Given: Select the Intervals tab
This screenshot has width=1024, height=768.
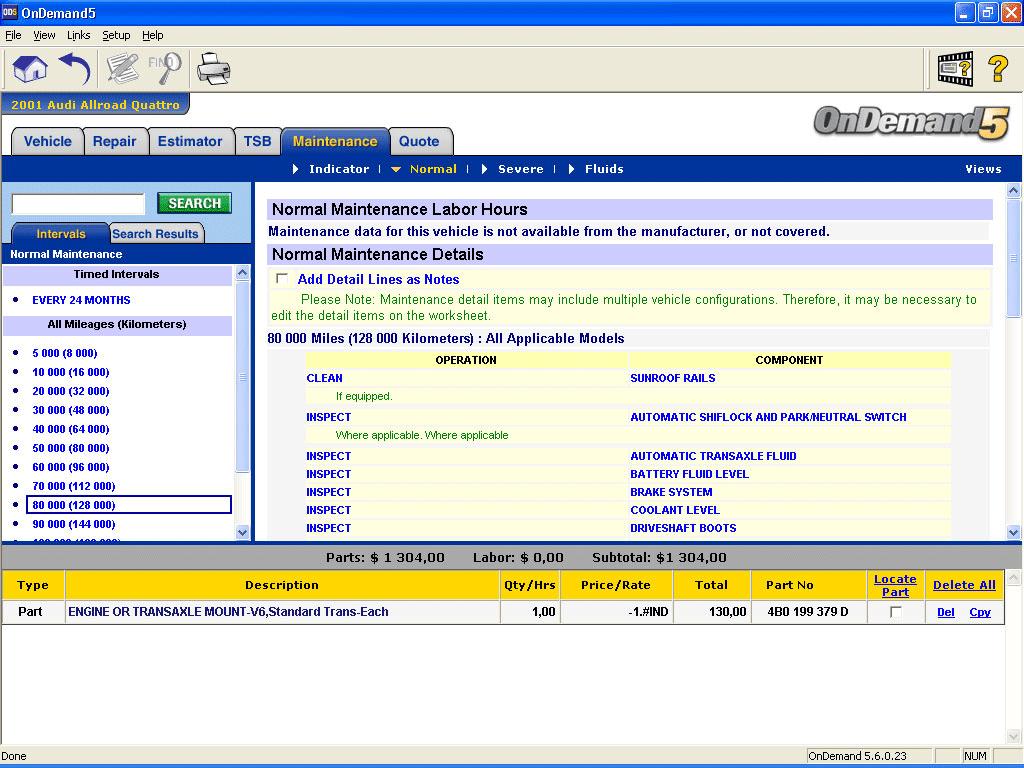Looking at the screenshot, I should [61, 234].
